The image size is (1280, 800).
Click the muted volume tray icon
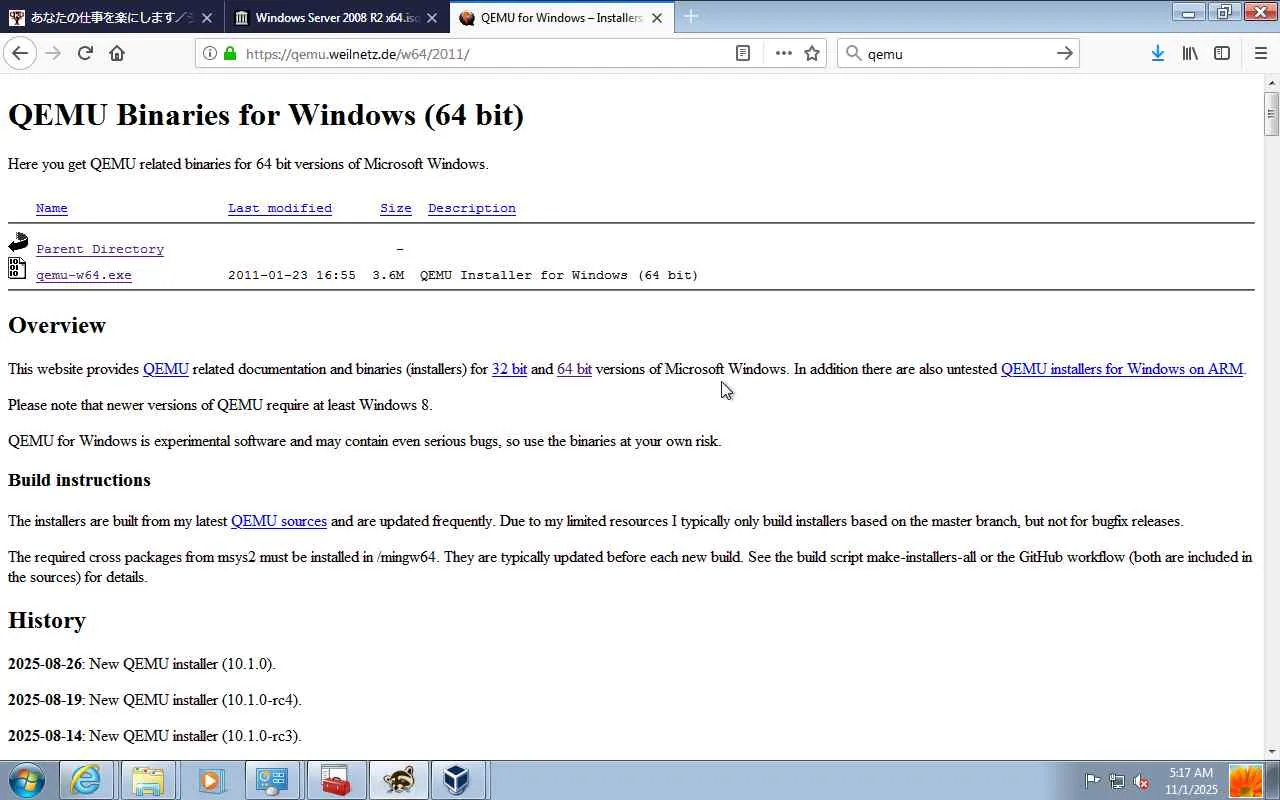tap(1141, 781)
